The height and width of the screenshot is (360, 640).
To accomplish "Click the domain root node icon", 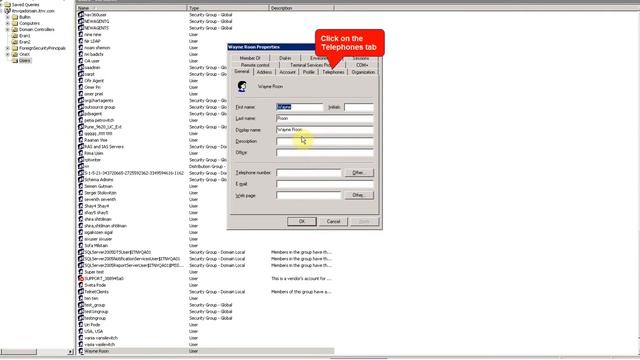I will point(7,11).
